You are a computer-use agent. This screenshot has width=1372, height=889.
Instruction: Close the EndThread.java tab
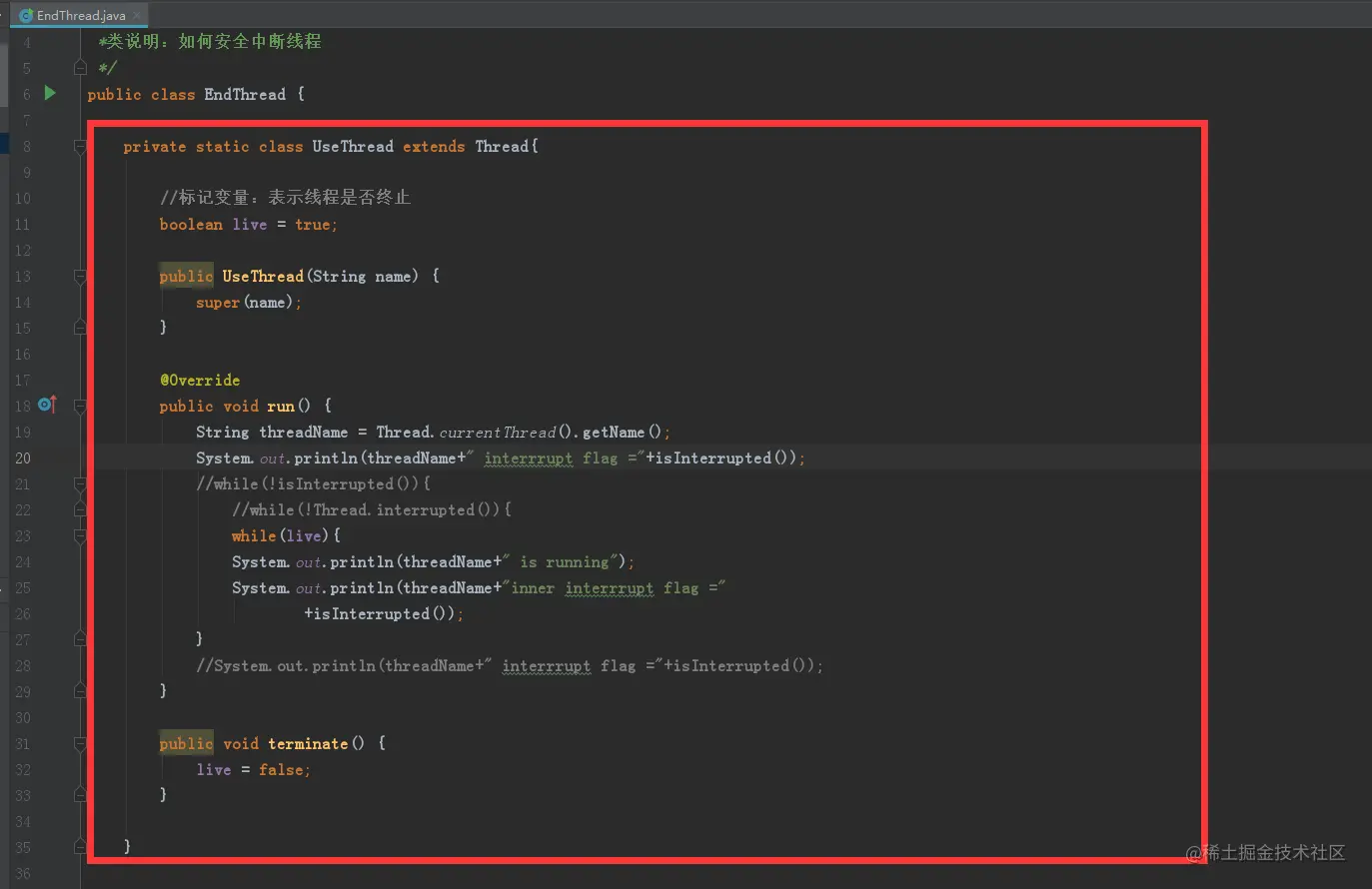pyautogui.click(x=137, y=16)
